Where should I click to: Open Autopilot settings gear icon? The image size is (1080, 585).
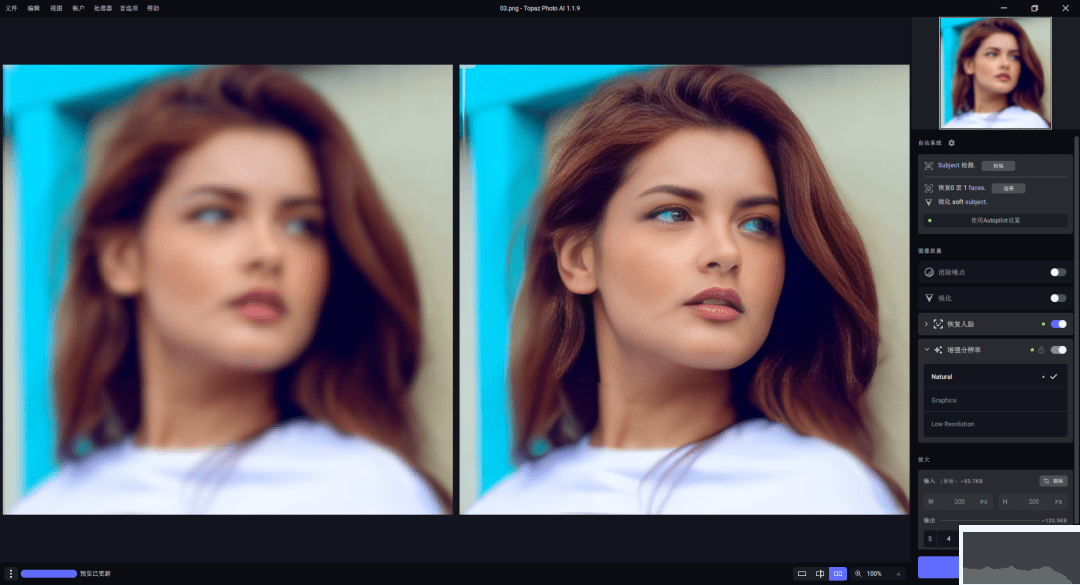[x=951, y=143]
